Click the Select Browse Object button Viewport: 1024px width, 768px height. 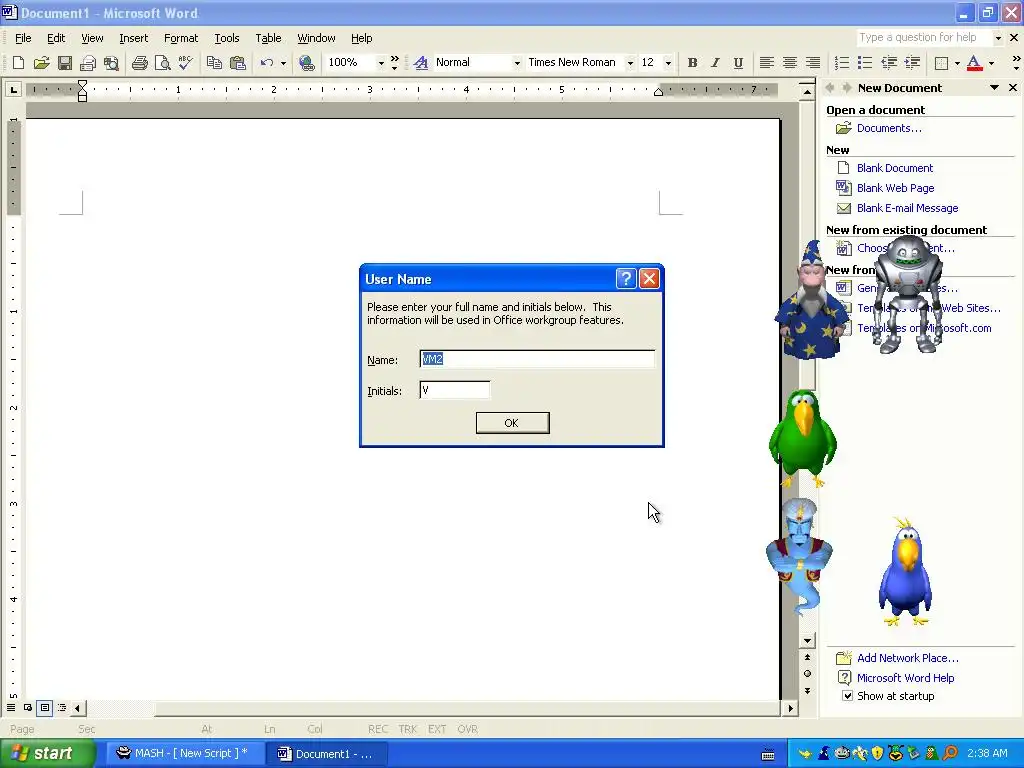pyautogui.click(x=807, y=673)
